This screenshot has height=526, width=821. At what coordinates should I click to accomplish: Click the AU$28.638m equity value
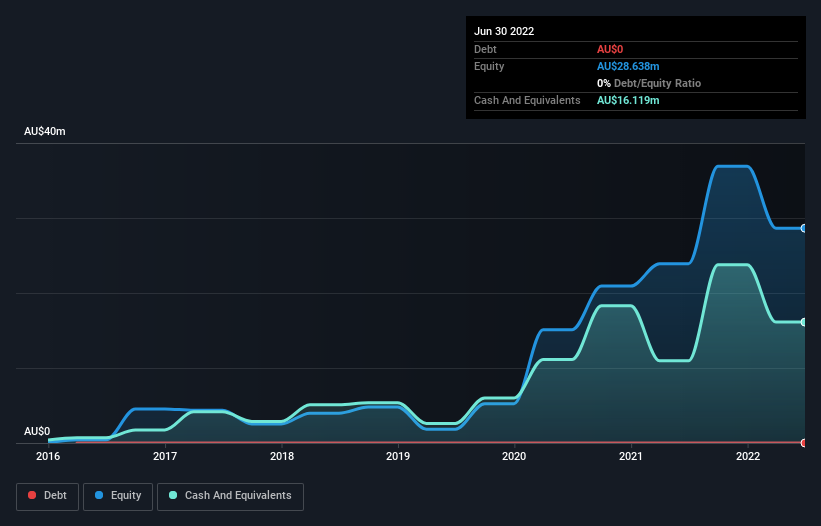pos(628,66)
